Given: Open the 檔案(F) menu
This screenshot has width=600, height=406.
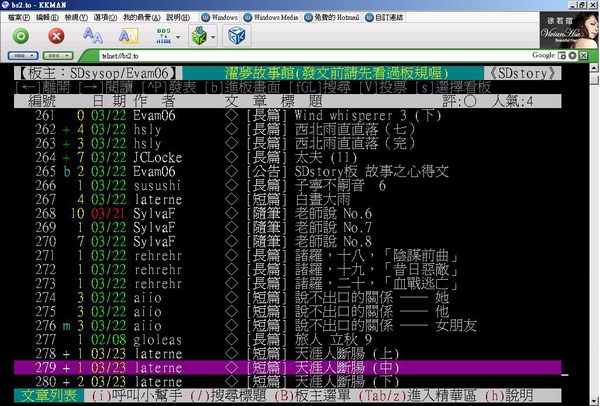Looking at the screenshot, I should tap(19, 18).
